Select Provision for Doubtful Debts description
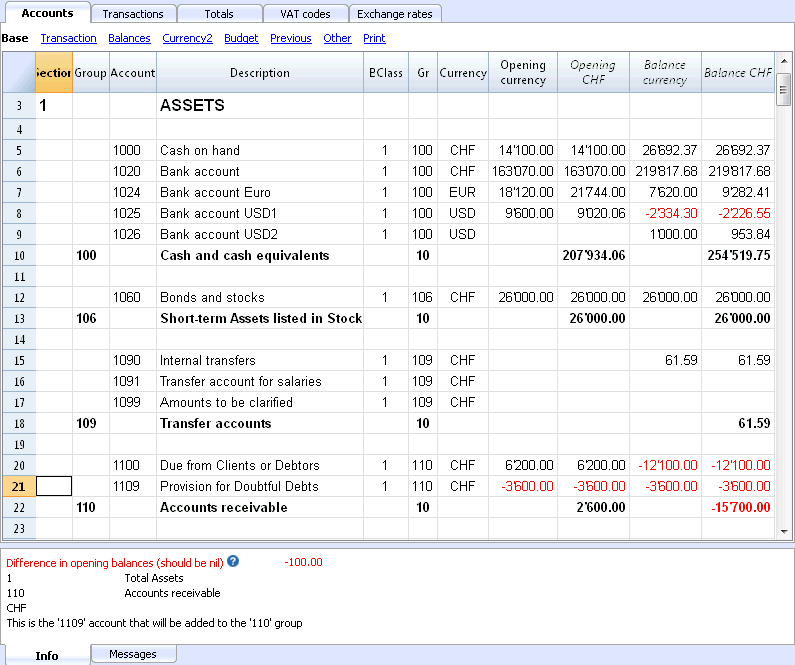 click(x=260, y=487)
